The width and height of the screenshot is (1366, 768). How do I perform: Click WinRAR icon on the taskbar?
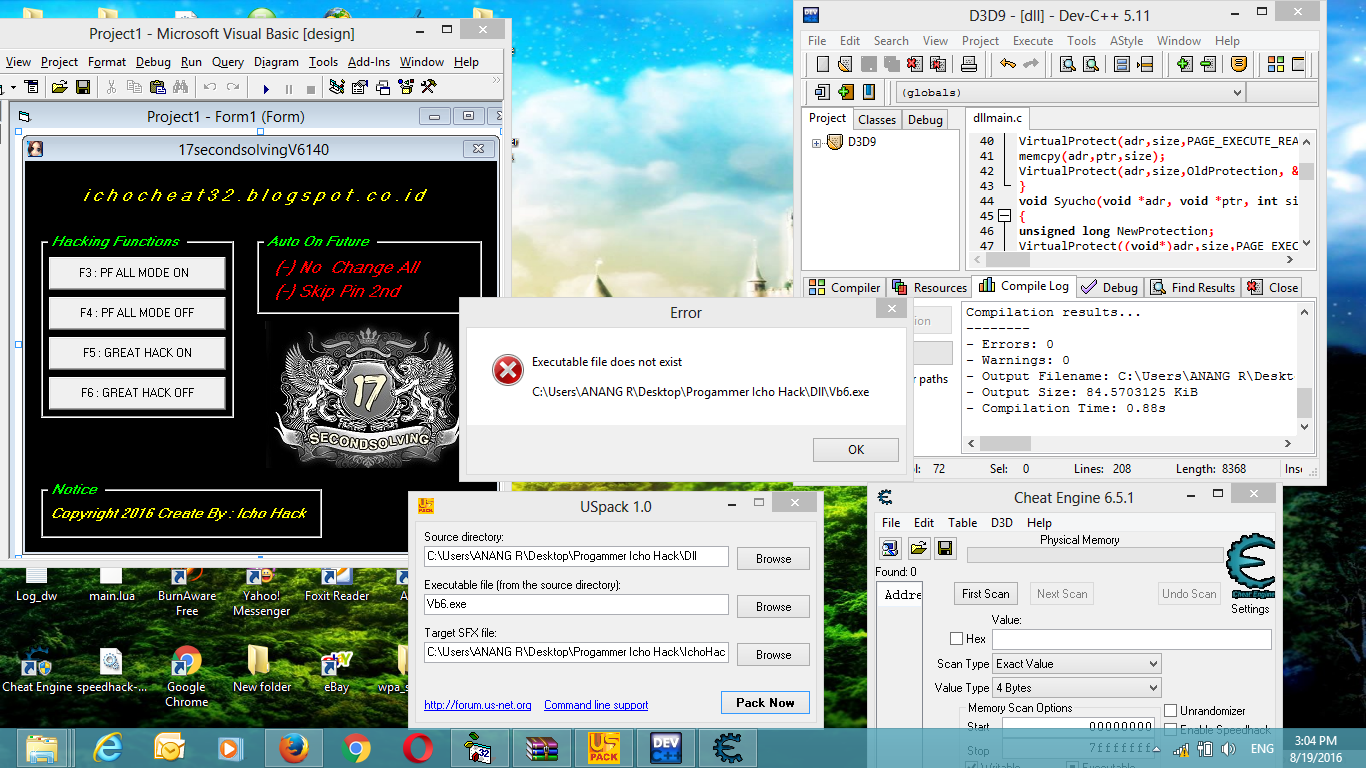pyautogui.click(x=542, y=747)
